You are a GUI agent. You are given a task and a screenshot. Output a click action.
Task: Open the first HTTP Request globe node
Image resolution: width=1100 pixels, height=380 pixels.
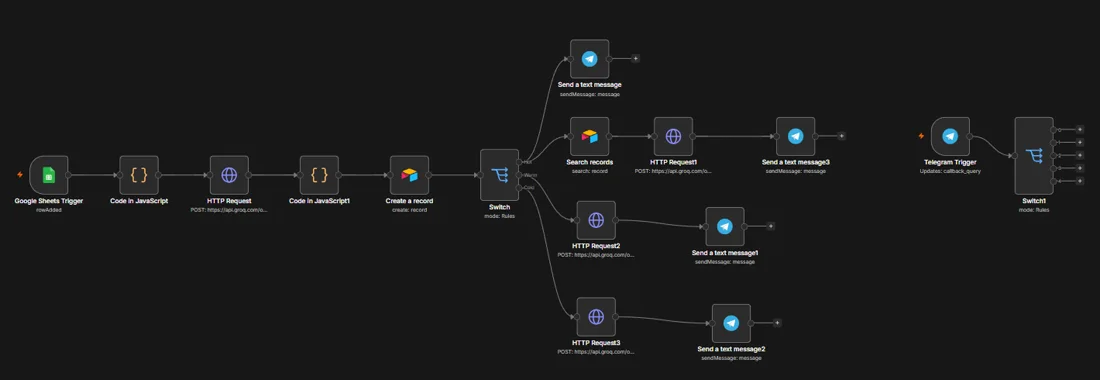pos(229,175)
